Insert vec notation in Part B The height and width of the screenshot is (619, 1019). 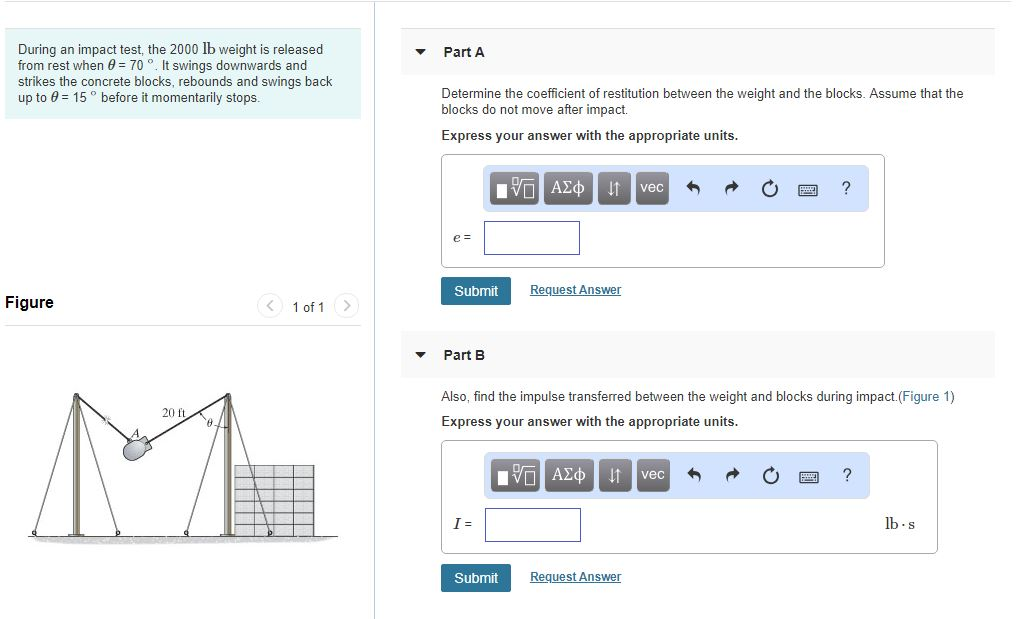click(x=652, y=475)
